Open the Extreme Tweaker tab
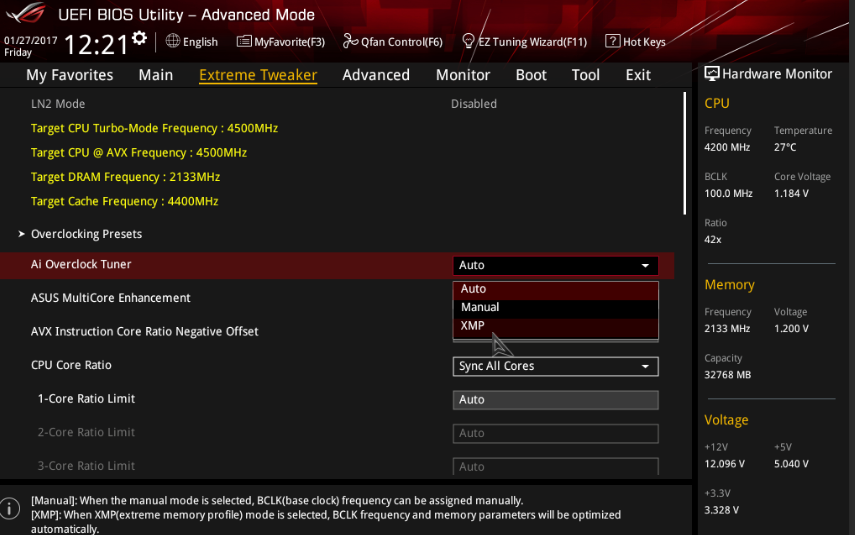The width and height of the screenshot is (855, 535). point(258,75)
